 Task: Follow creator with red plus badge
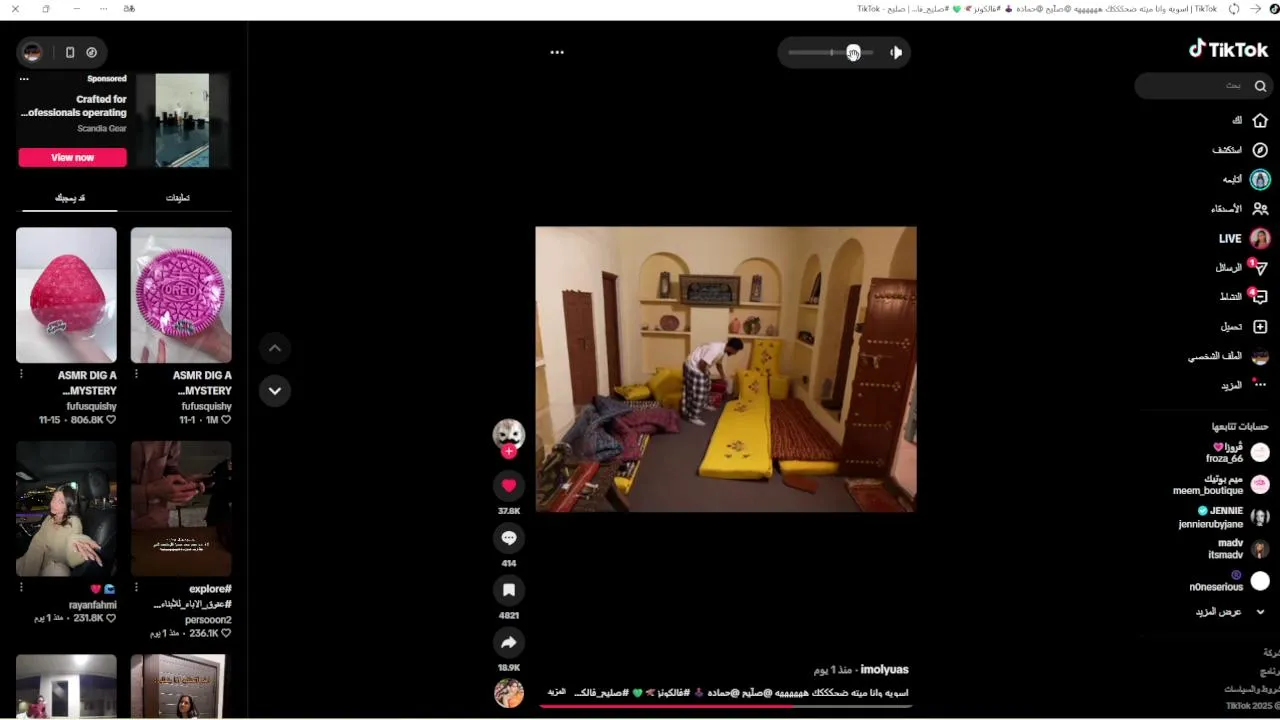click(x=509, y=452)
